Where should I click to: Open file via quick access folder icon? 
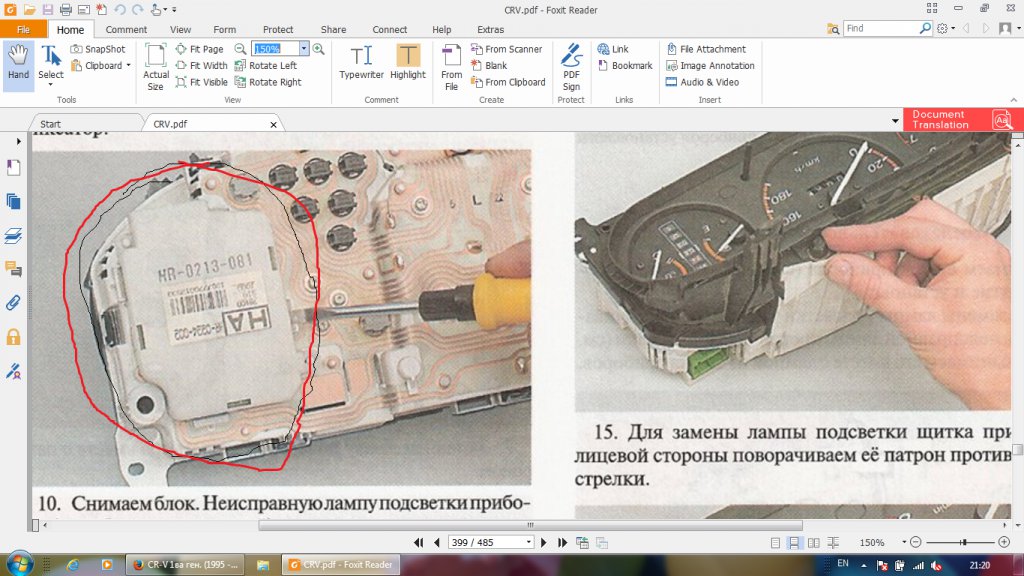29,10
